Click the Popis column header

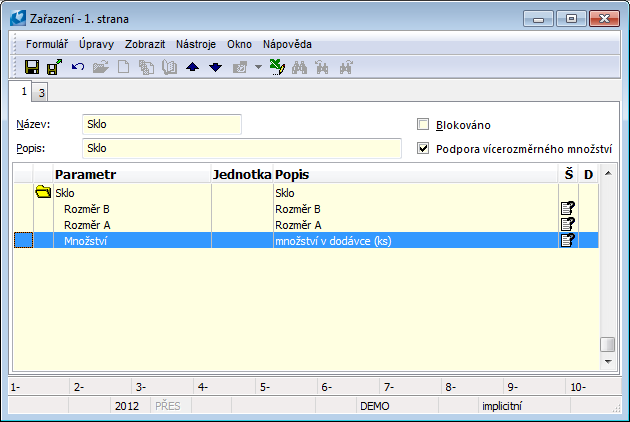pyautogui.click(x=416, y=174)
